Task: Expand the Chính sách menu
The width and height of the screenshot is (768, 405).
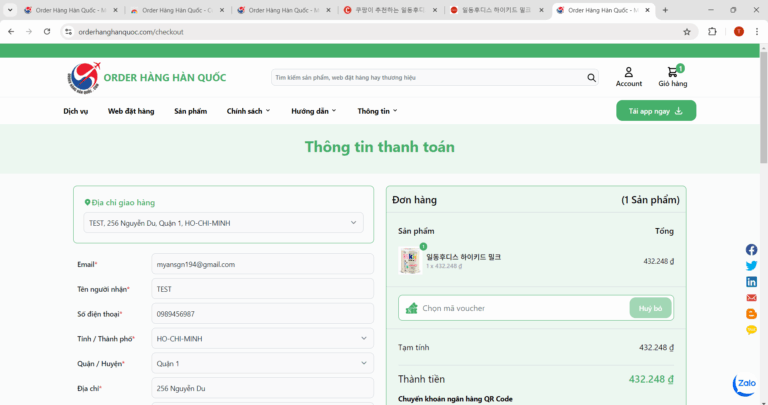Action: (248, 111)
